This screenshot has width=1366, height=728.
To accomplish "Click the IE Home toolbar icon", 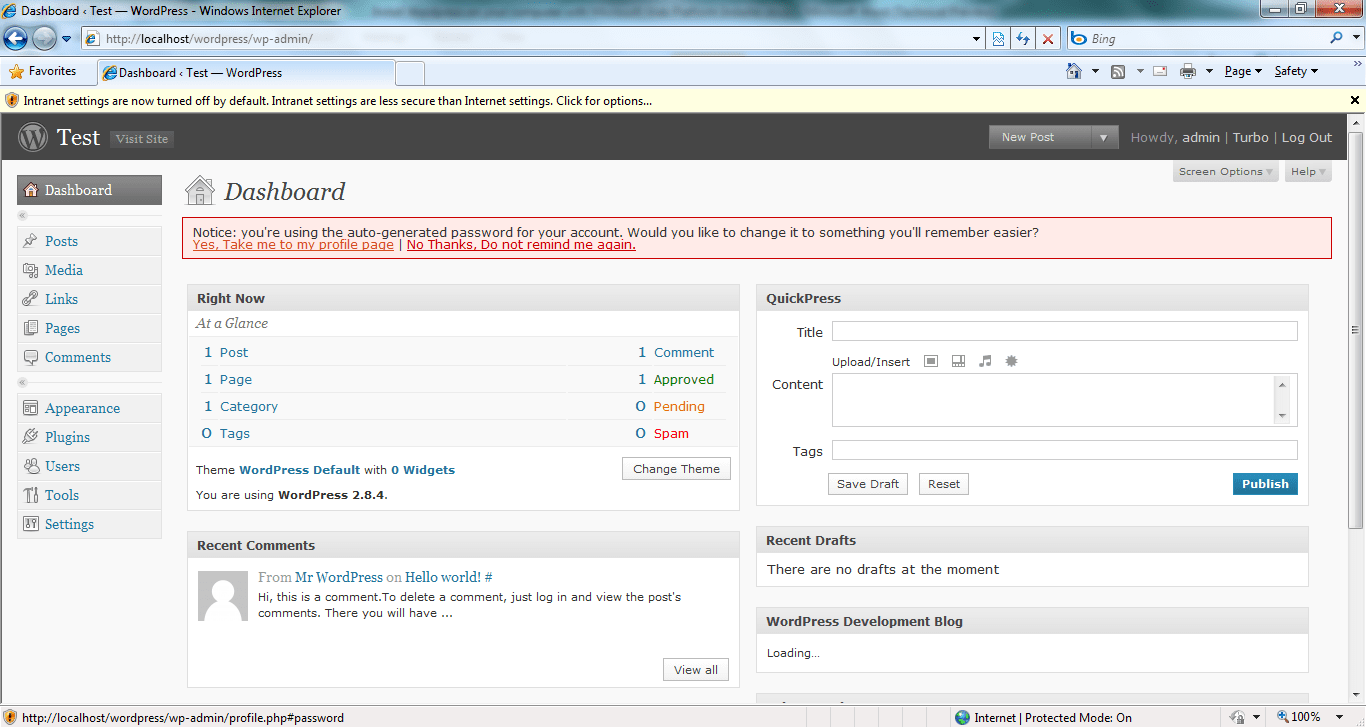I will (1074, 71).
